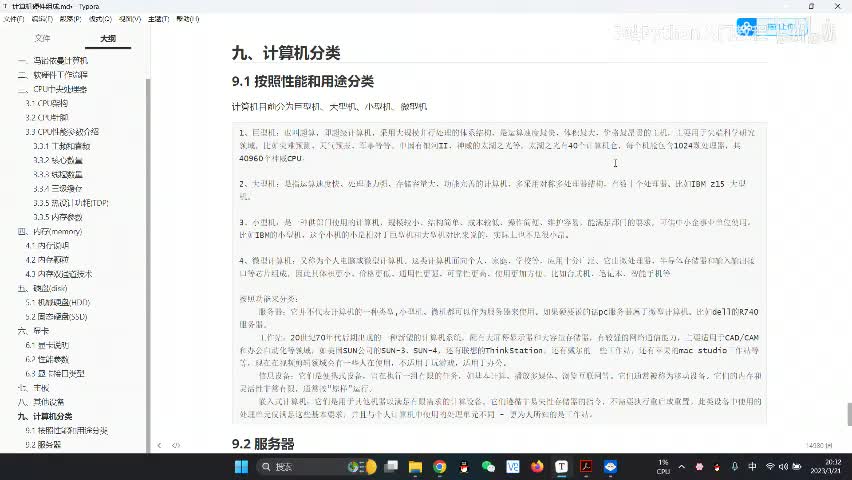Jump to outline item 五、硬盘(disk)
The image size is (852, 480).
point(42,288)
